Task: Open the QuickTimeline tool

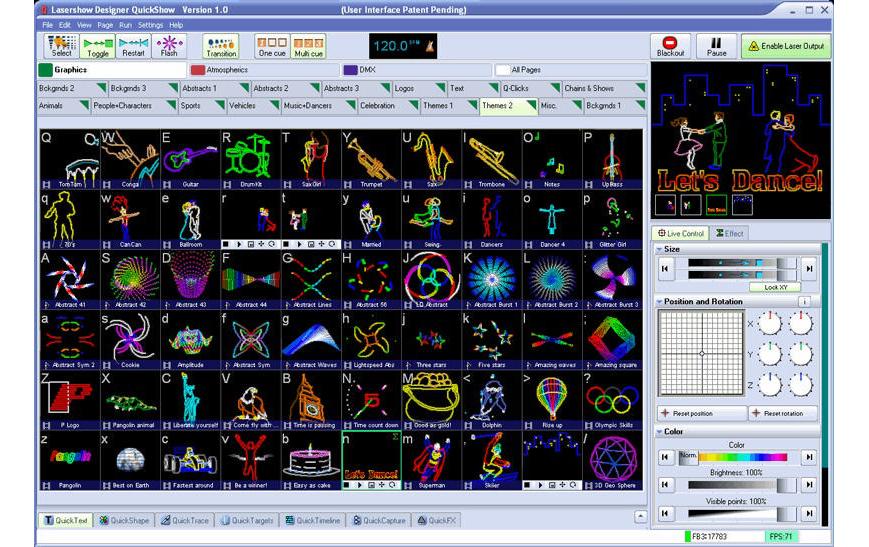Action: 313,520
